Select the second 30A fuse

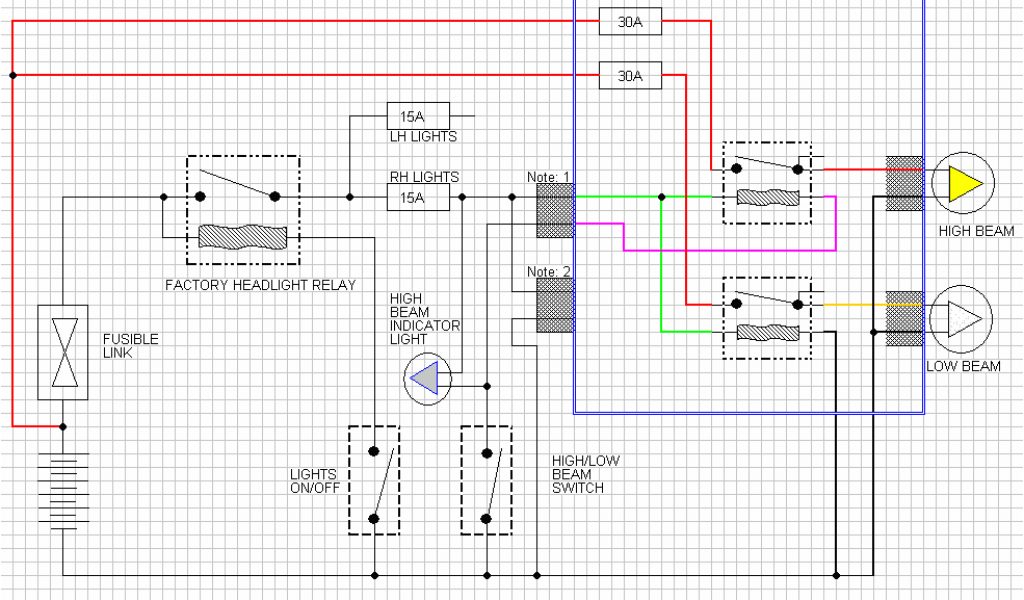629,75
